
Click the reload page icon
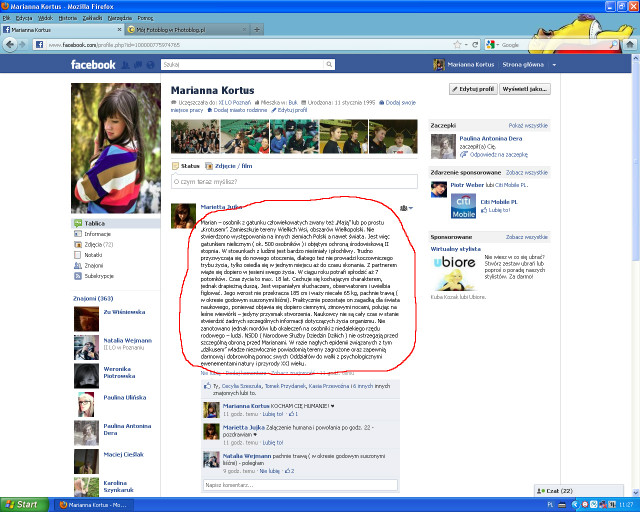475,45
